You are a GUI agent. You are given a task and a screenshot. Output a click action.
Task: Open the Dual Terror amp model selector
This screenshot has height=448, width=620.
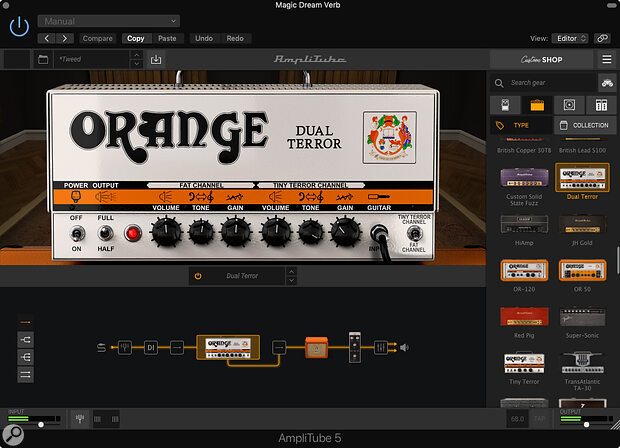tap(242, 276)
